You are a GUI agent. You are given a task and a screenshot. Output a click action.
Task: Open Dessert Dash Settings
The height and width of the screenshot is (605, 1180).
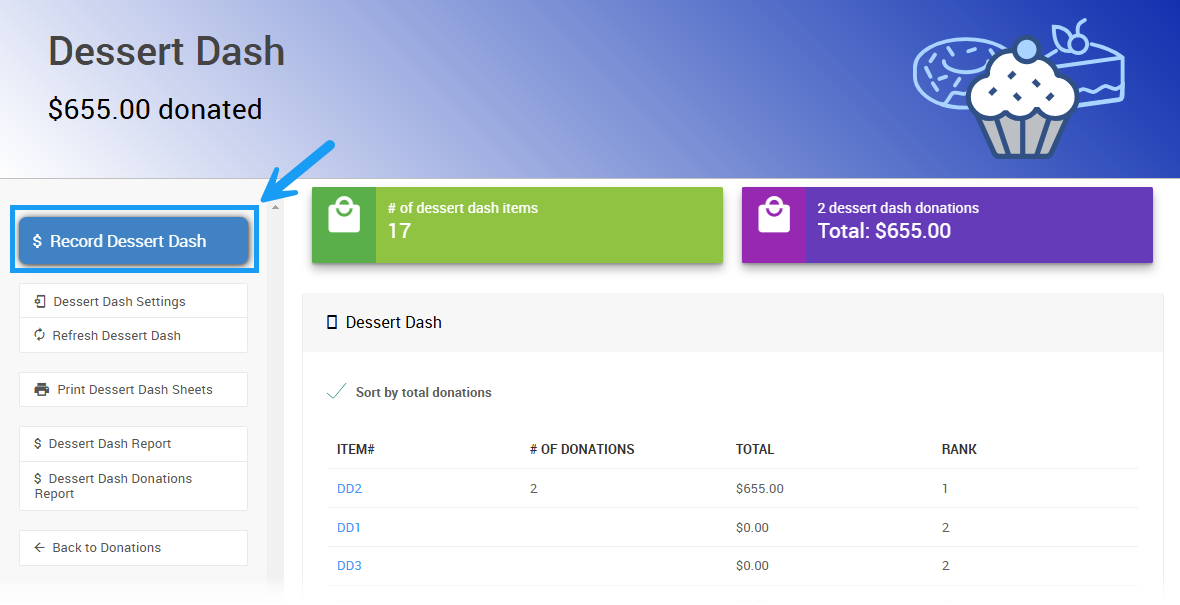tap(119, 301)
